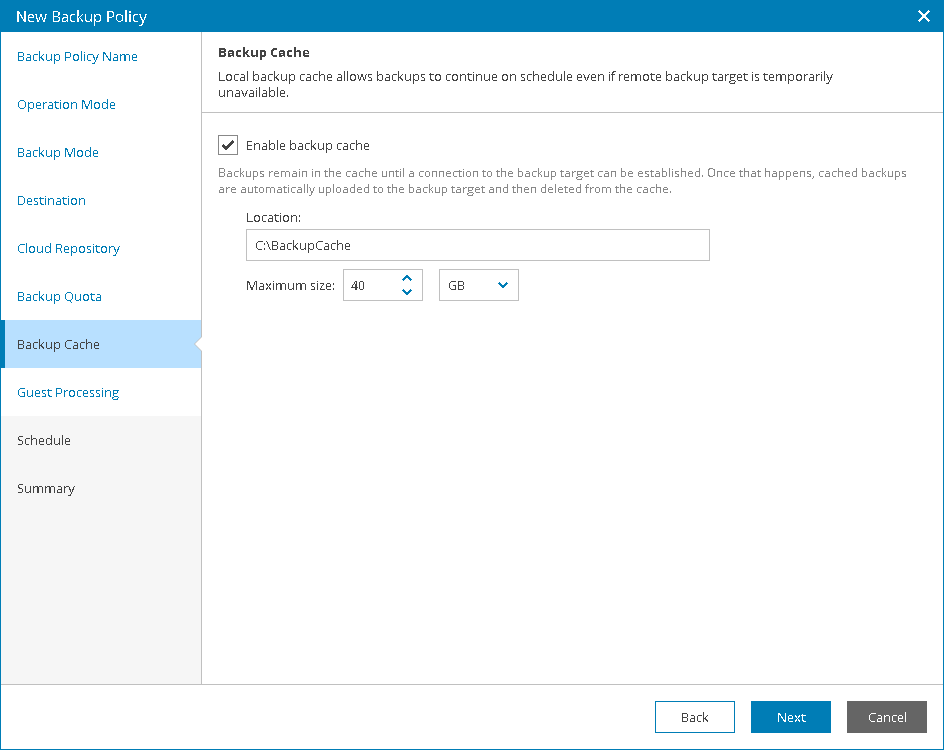Click the Maximum size number field
The image size is (944, 750).
click(368, 286)
